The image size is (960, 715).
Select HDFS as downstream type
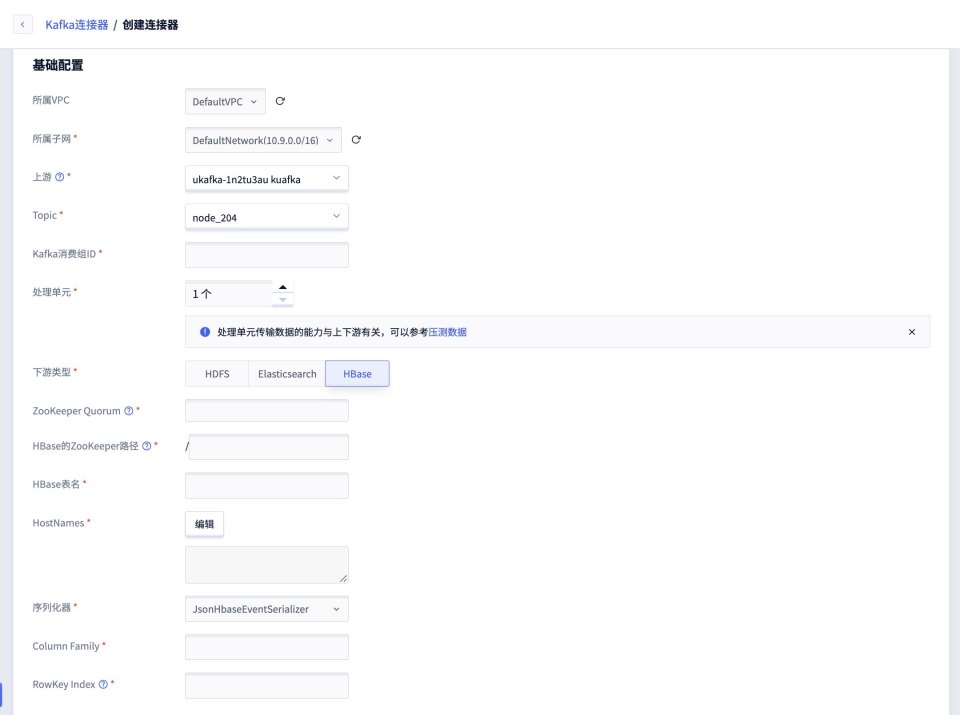(217, 374)
